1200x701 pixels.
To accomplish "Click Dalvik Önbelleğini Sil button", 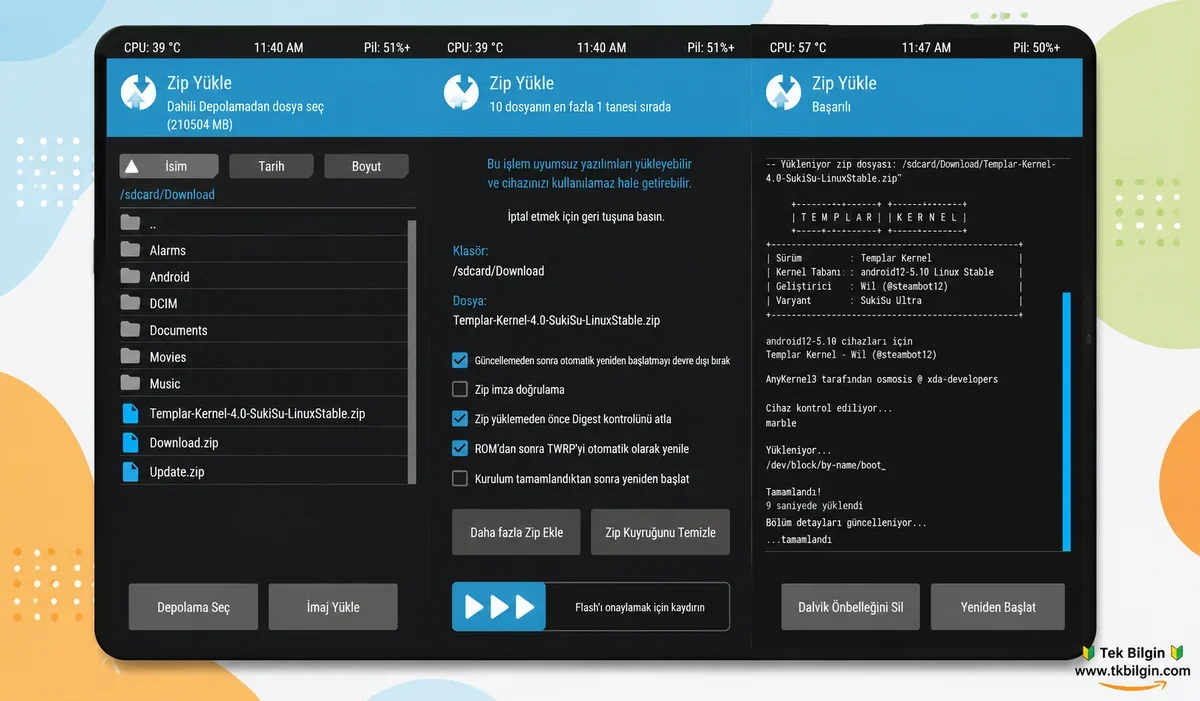I will click(851, 607).
